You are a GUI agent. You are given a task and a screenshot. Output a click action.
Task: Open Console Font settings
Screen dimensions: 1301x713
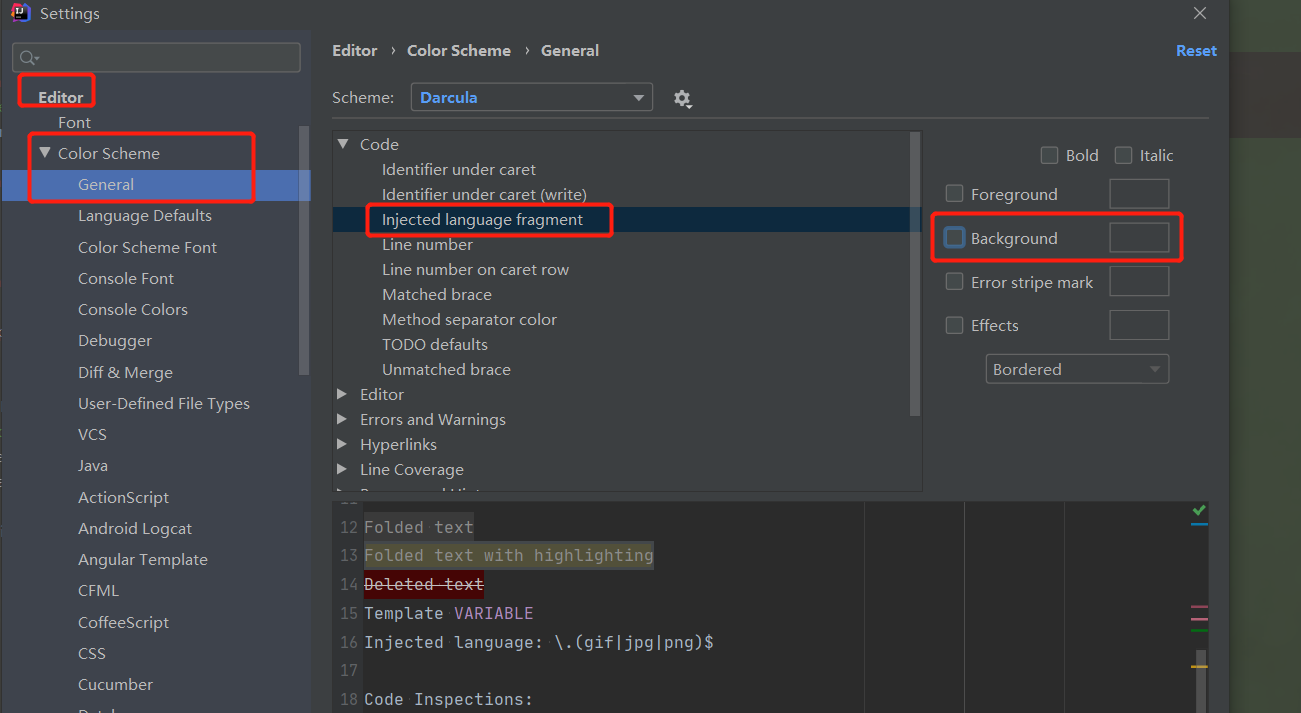[x=126, y=278]
